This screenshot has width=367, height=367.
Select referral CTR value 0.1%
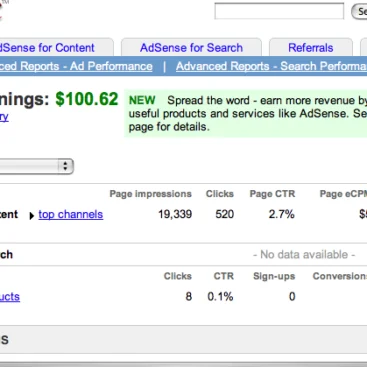[x=220, y=296]
